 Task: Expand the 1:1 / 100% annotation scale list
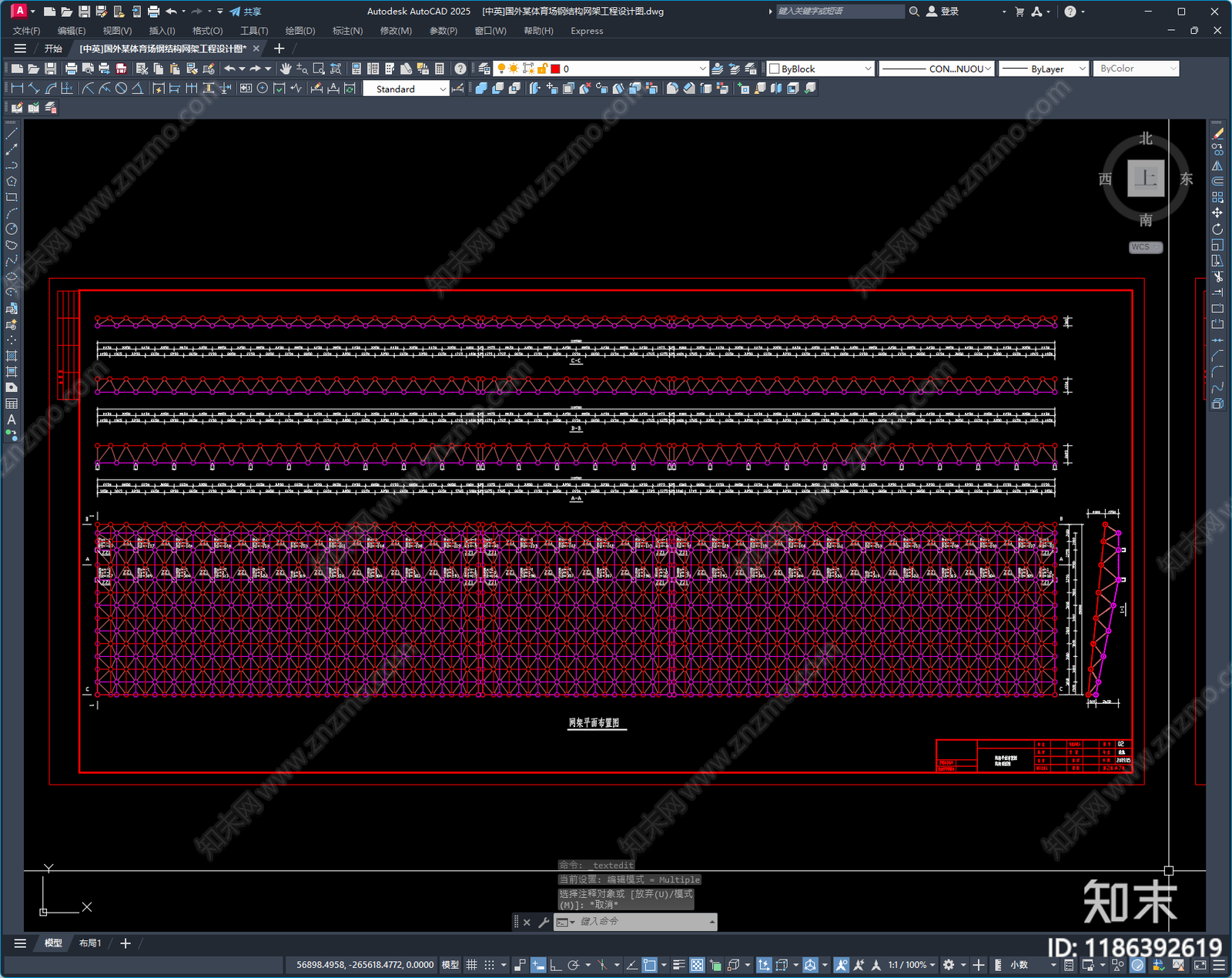[x=912, y=965]
